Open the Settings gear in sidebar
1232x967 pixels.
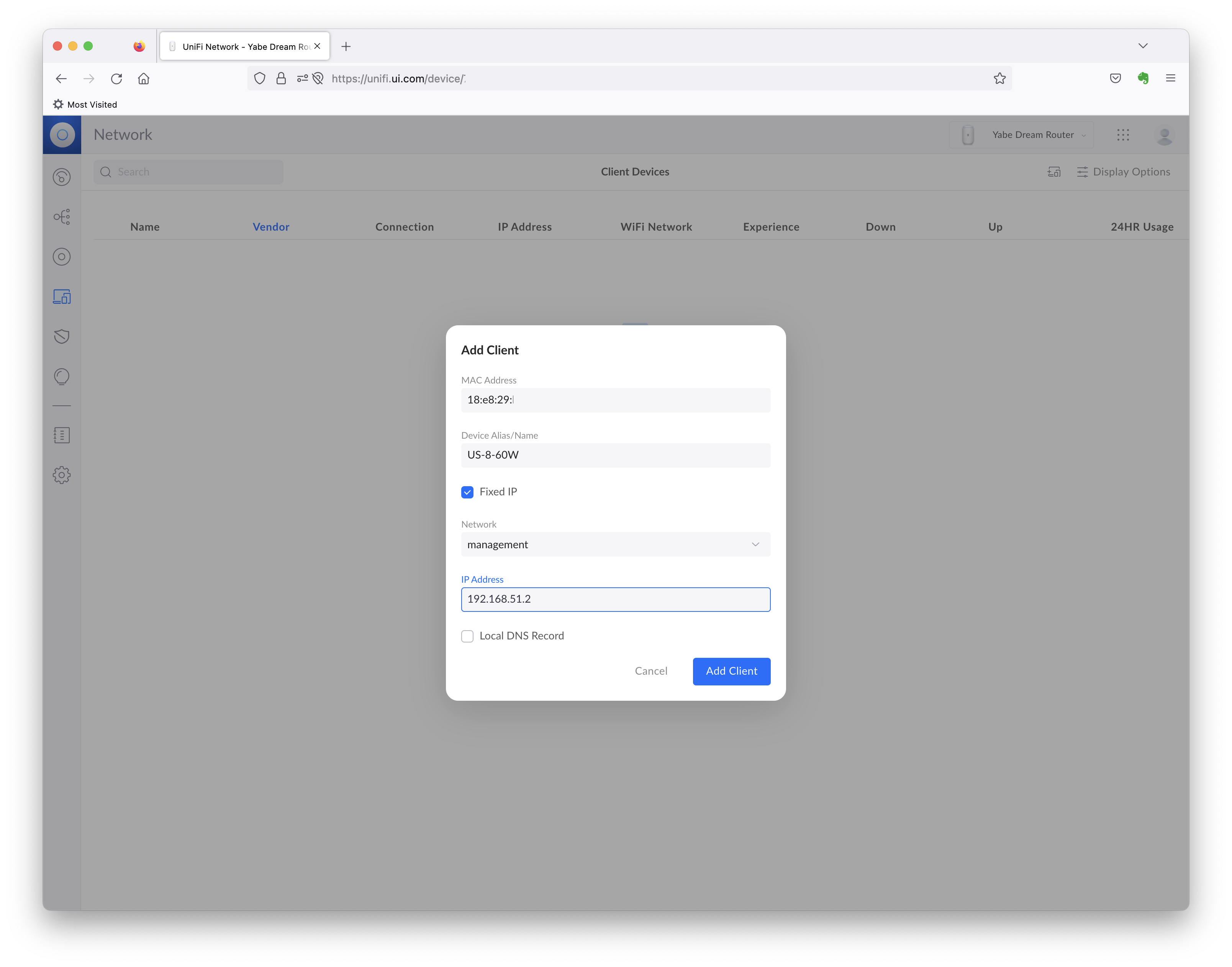(62, 475)
